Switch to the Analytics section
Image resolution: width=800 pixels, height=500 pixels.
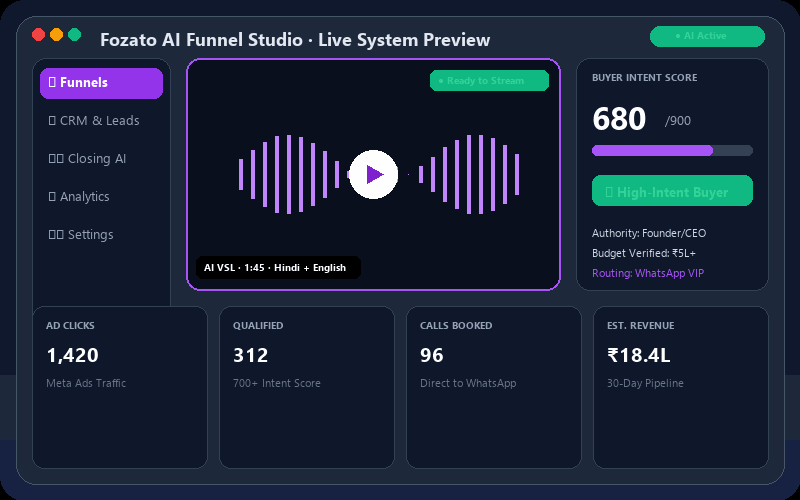coord(79,197)
